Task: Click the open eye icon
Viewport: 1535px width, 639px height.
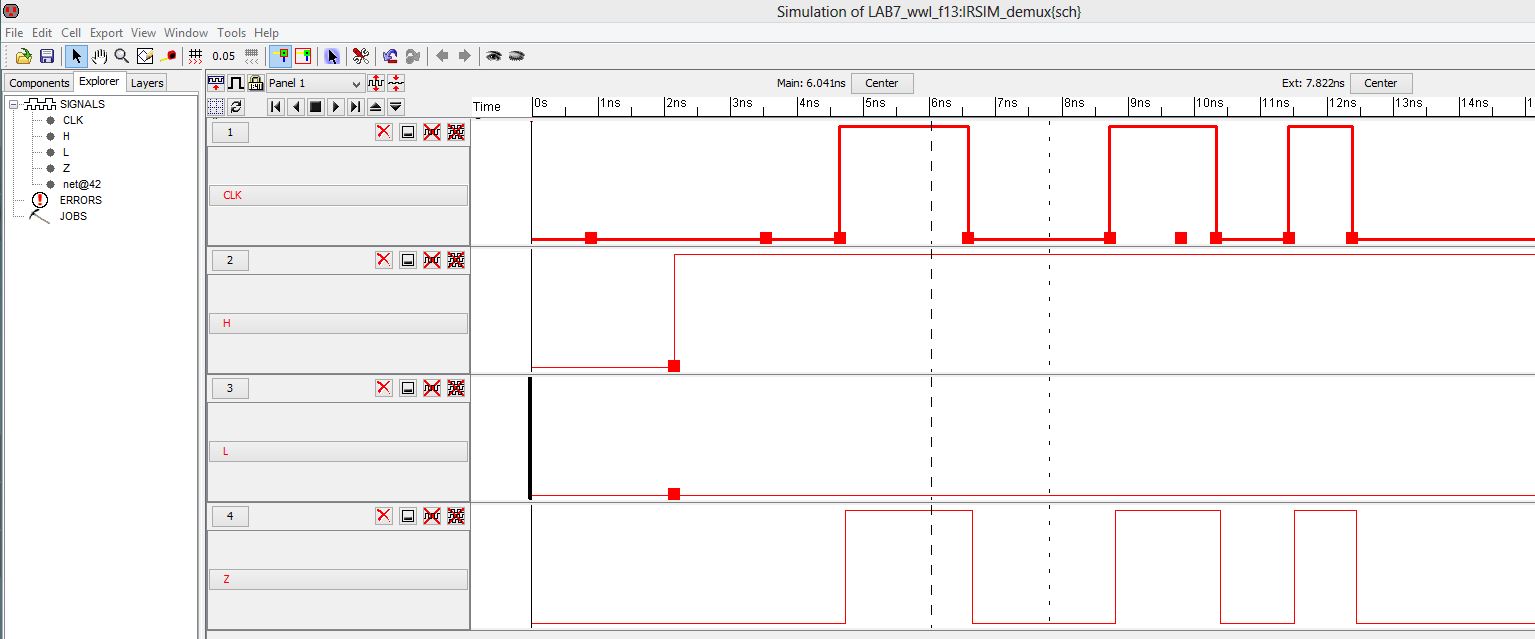Action: point(494,56)
